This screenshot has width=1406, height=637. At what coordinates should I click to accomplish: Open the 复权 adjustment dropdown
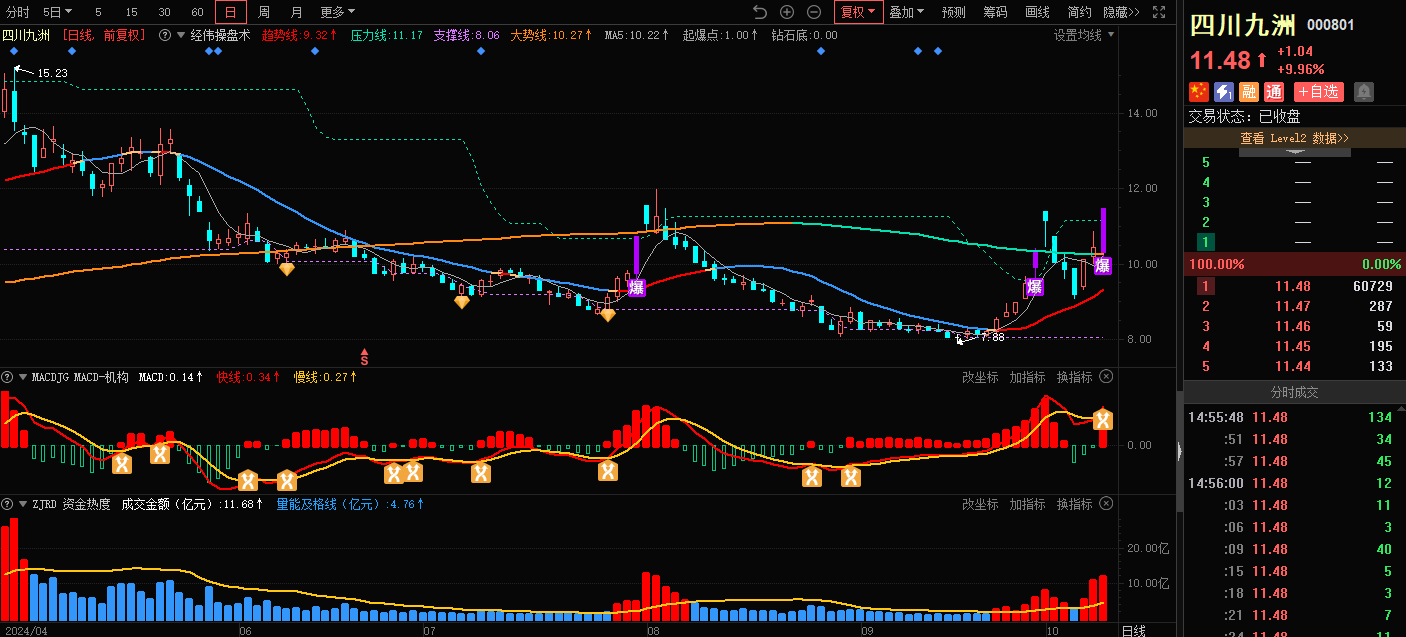point(858,12)
